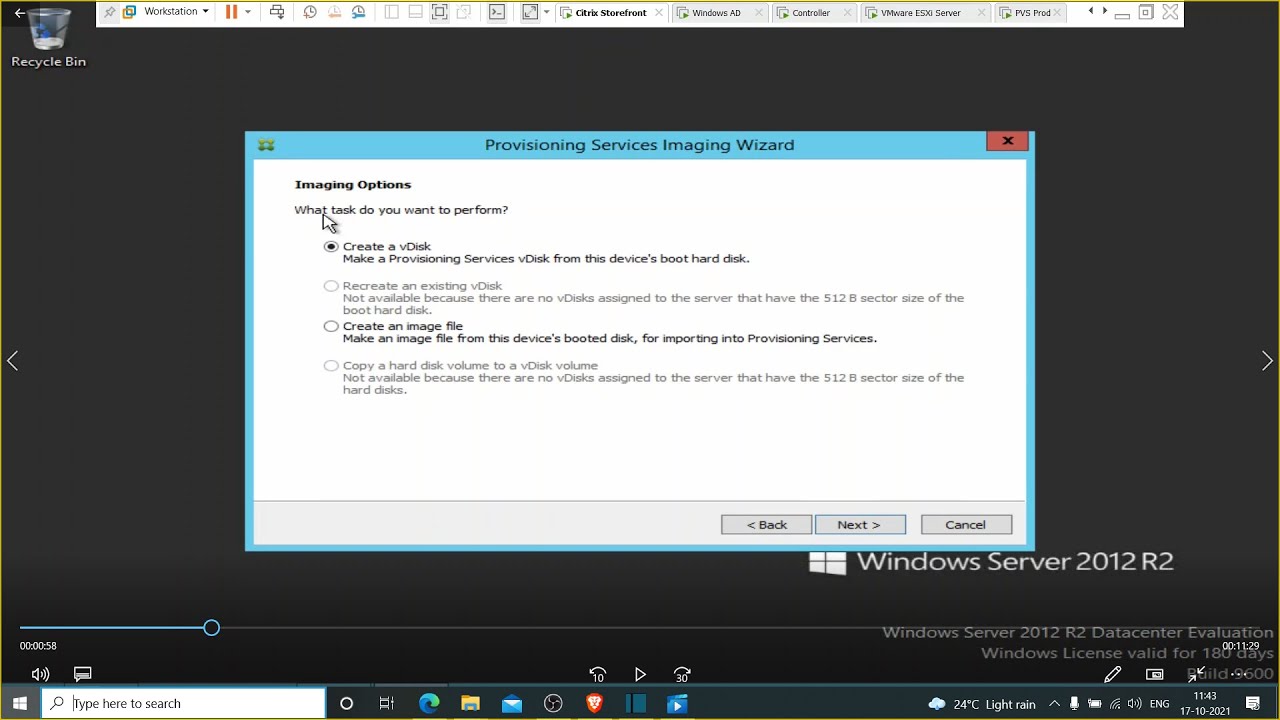
Task: Select the Create a vDisk option
Action: [x=331, y=246]
